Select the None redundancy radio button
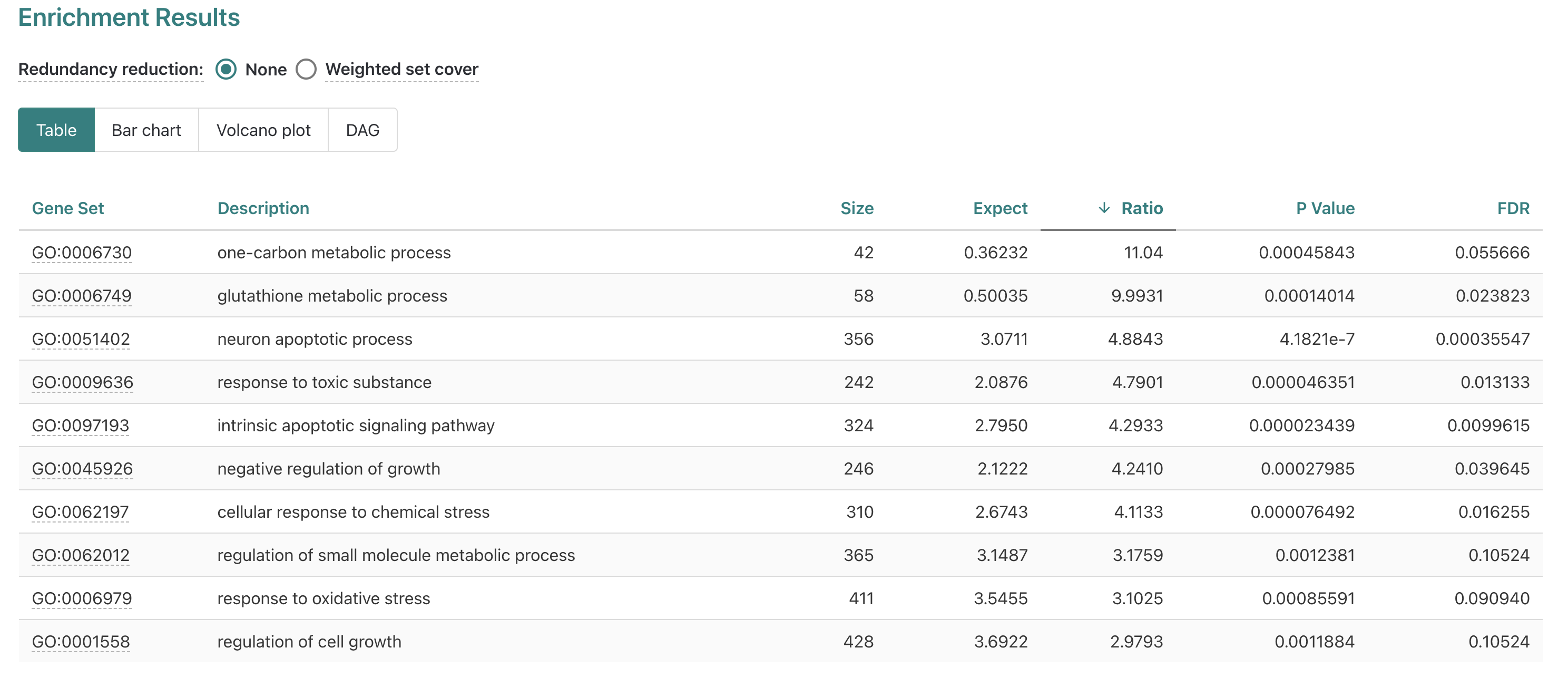This screenshot has height=677, width=1568. (226, 70)
